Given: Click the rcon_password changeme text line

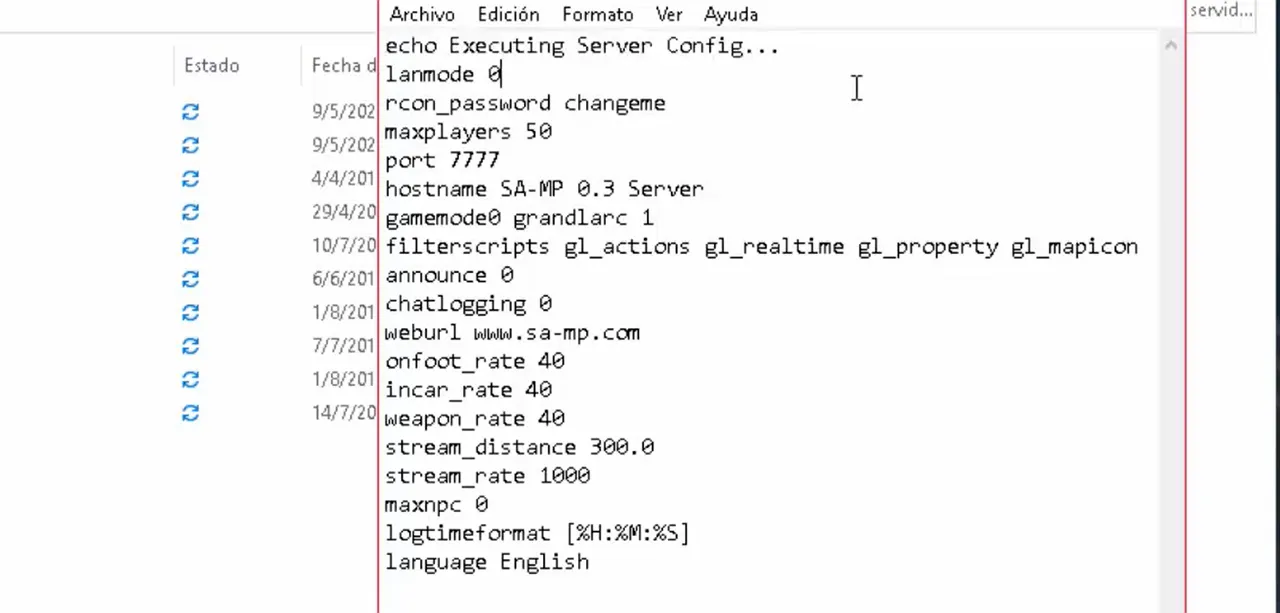Looking at the screenshot, I should [x=525, y=102].
